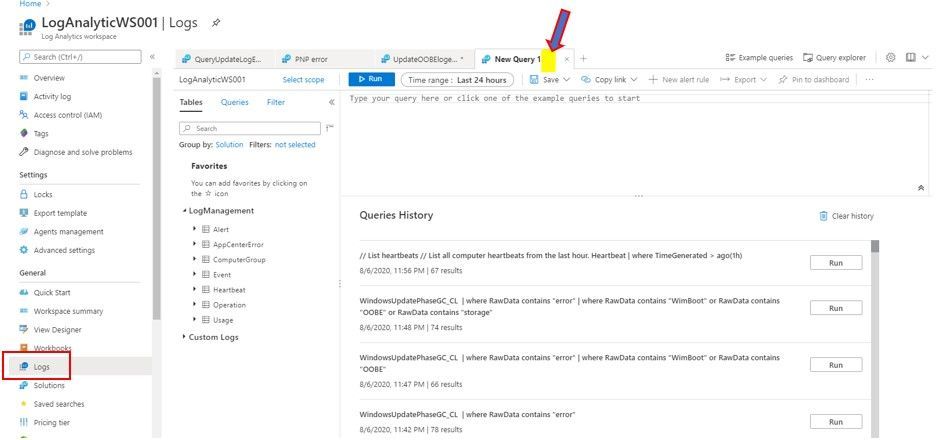The height and width of the screenshot is (440, 942).
Task: Open Tags in the sidebar
Action: tap(41, 133)
